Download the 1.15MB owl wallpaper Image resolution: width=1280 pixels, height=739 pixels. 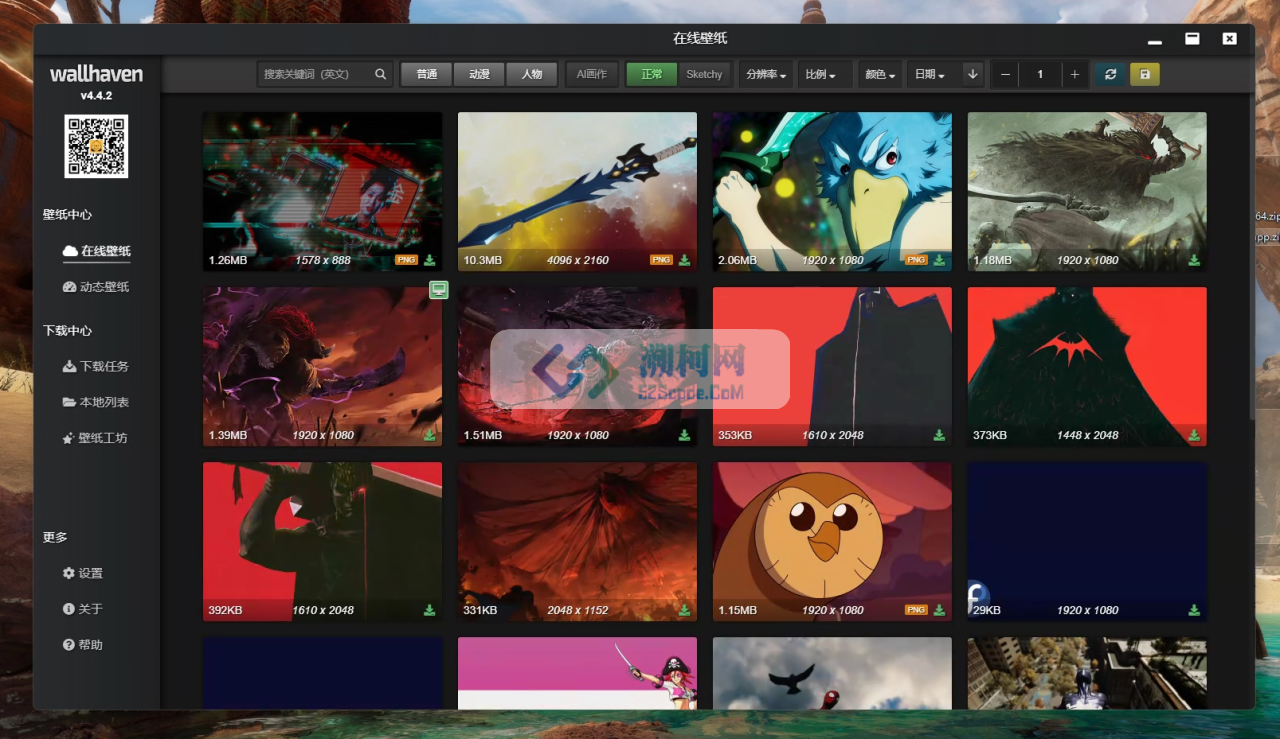(x=940, y=610)
